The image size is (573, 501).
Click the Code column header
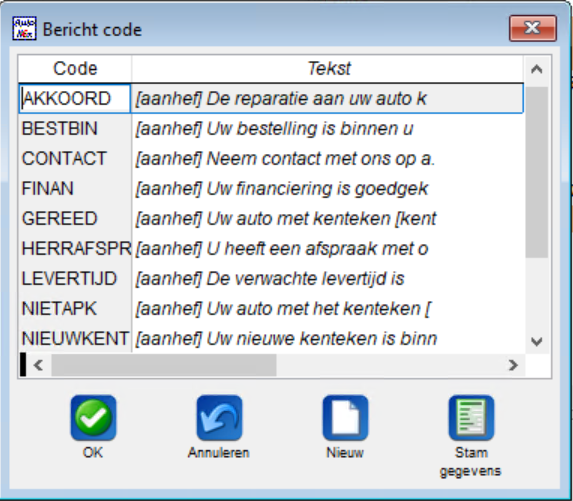click(x=75, y=69)
